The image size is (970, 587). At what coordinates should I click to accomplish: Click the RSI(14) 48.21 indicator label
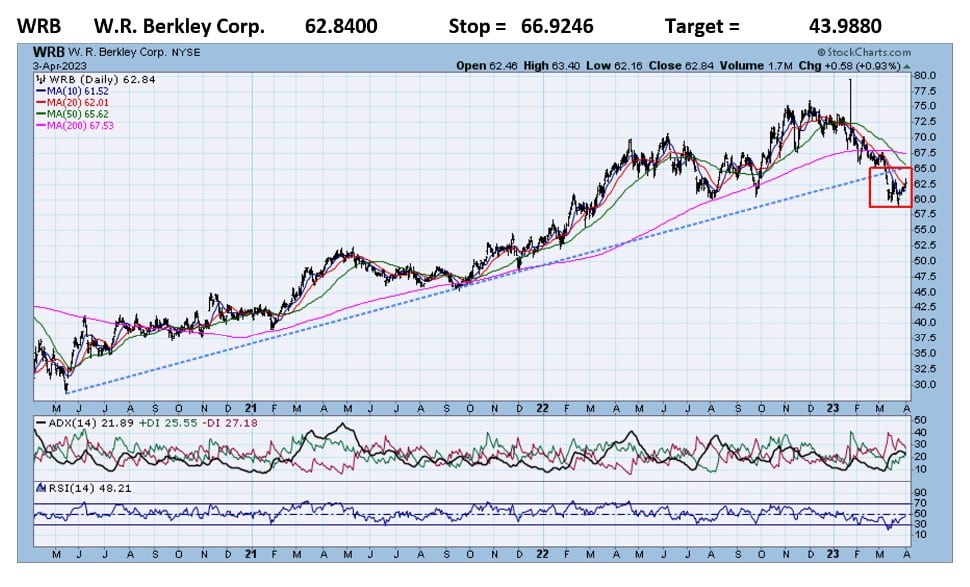coord(71,488)
